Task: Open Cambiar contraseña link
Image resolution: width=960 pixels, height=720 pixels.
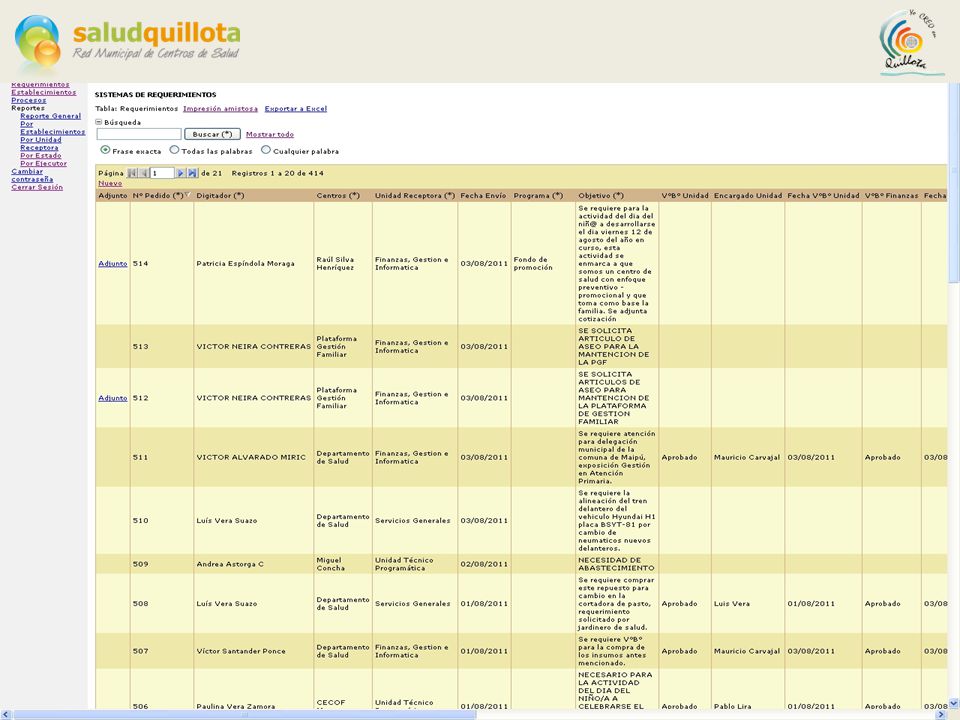Action: [x=32, y=176]
